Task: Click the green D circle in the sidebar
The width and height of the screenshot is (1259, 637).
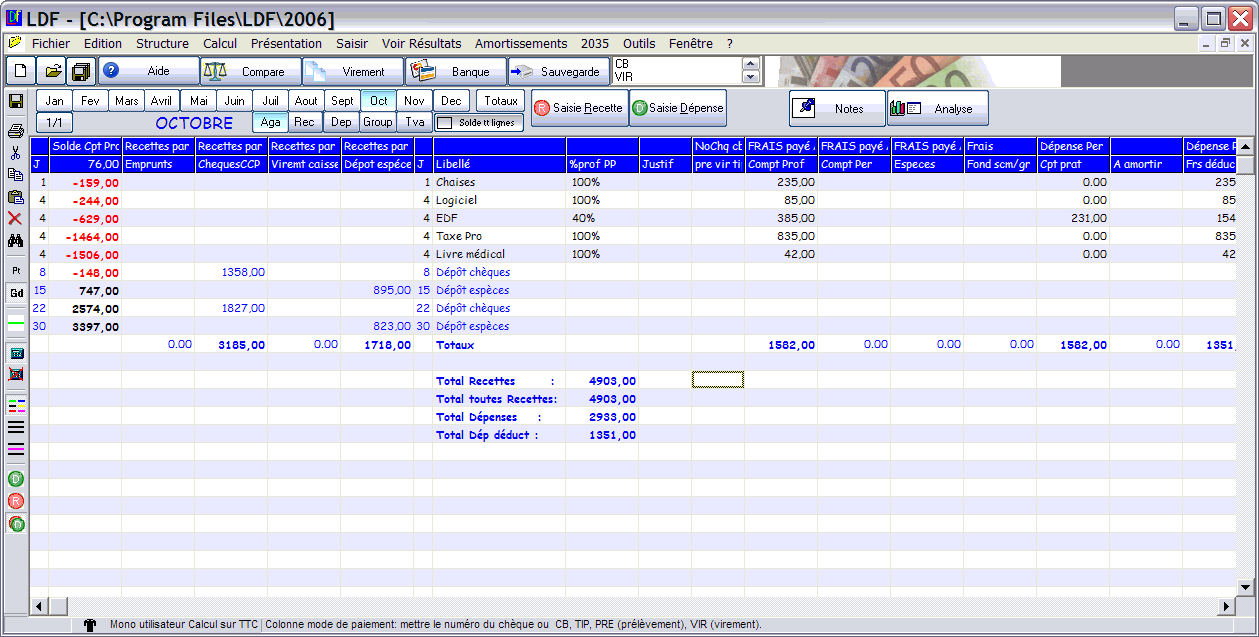Action: (x=16, y=478)
